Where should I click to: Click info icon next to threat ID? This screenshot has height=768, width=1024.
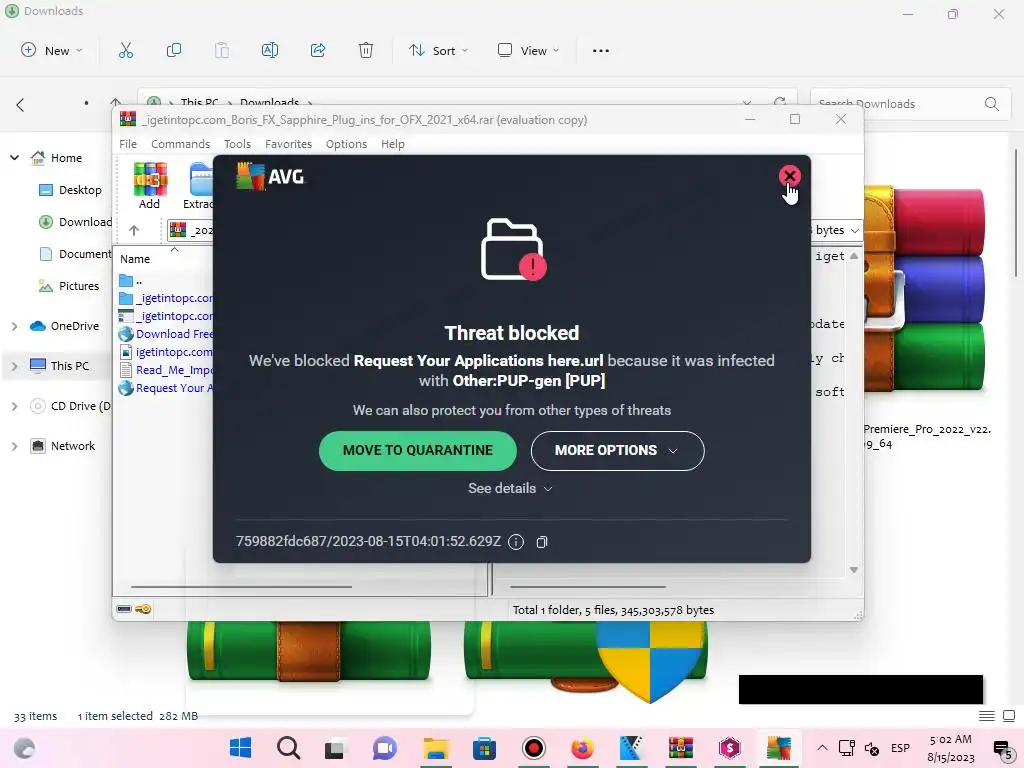click(x=516, y=542)
